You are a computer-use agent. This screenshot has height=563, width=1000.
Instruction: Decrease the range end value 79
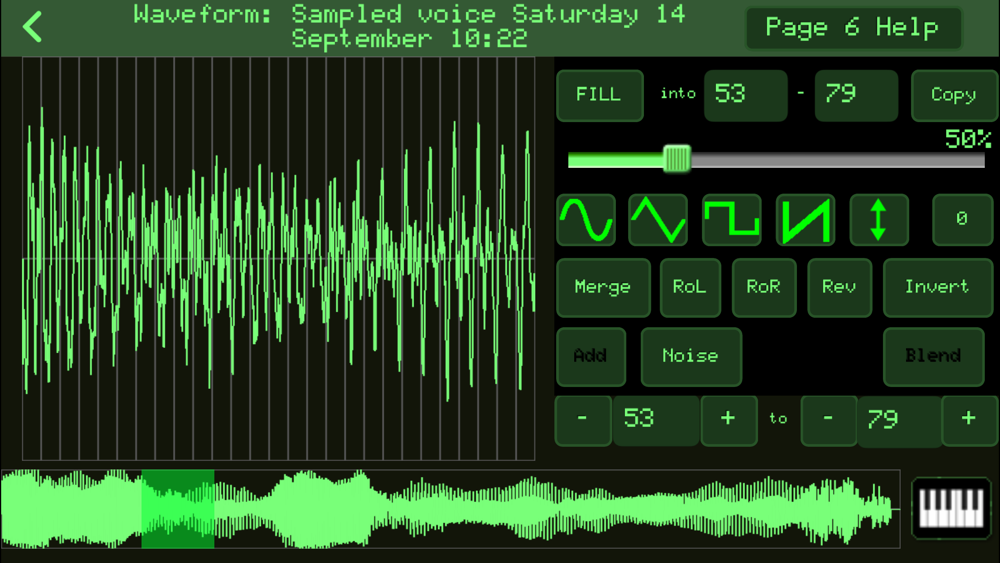(828, 420)
